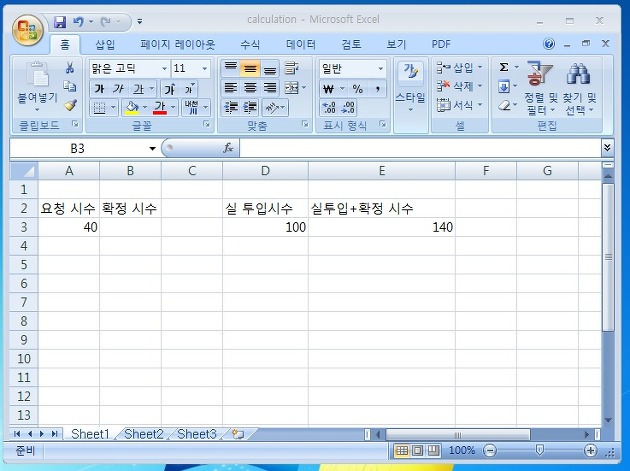Switch to the 보기 ribbon tab

click(x=396, y=44)
